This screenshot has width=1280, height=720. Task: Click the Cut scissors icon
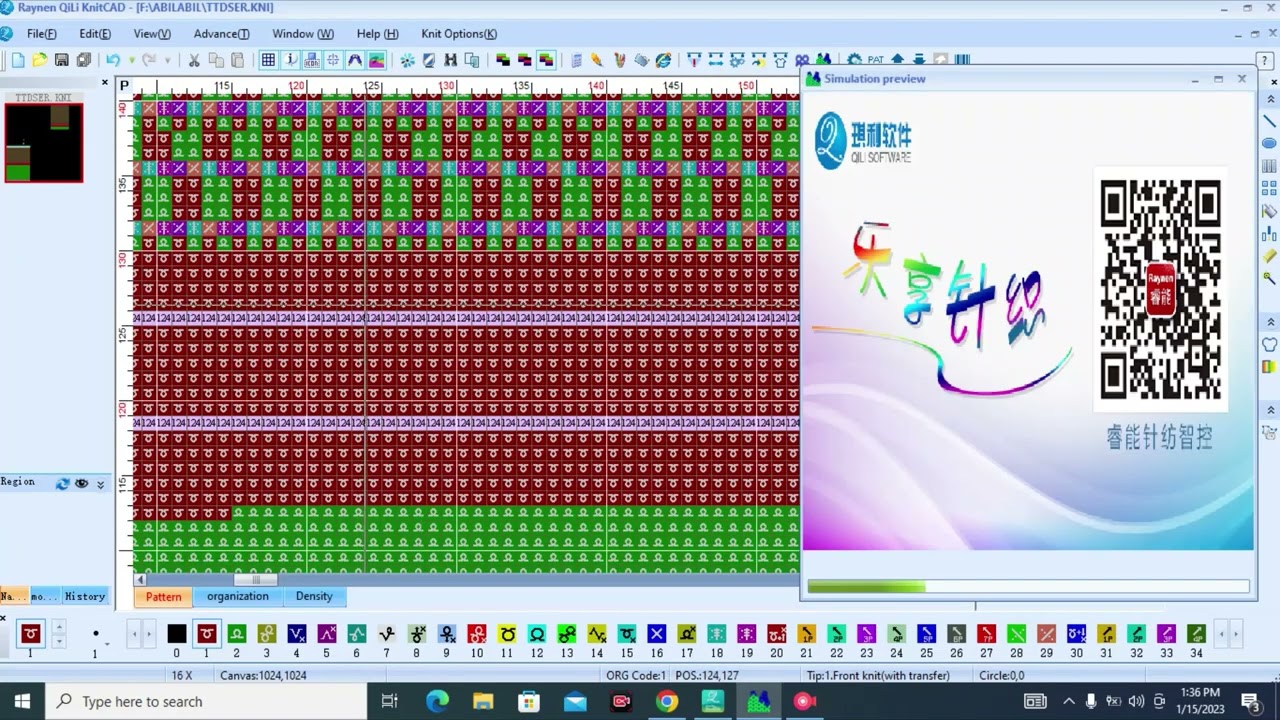(x=194, y=60)
